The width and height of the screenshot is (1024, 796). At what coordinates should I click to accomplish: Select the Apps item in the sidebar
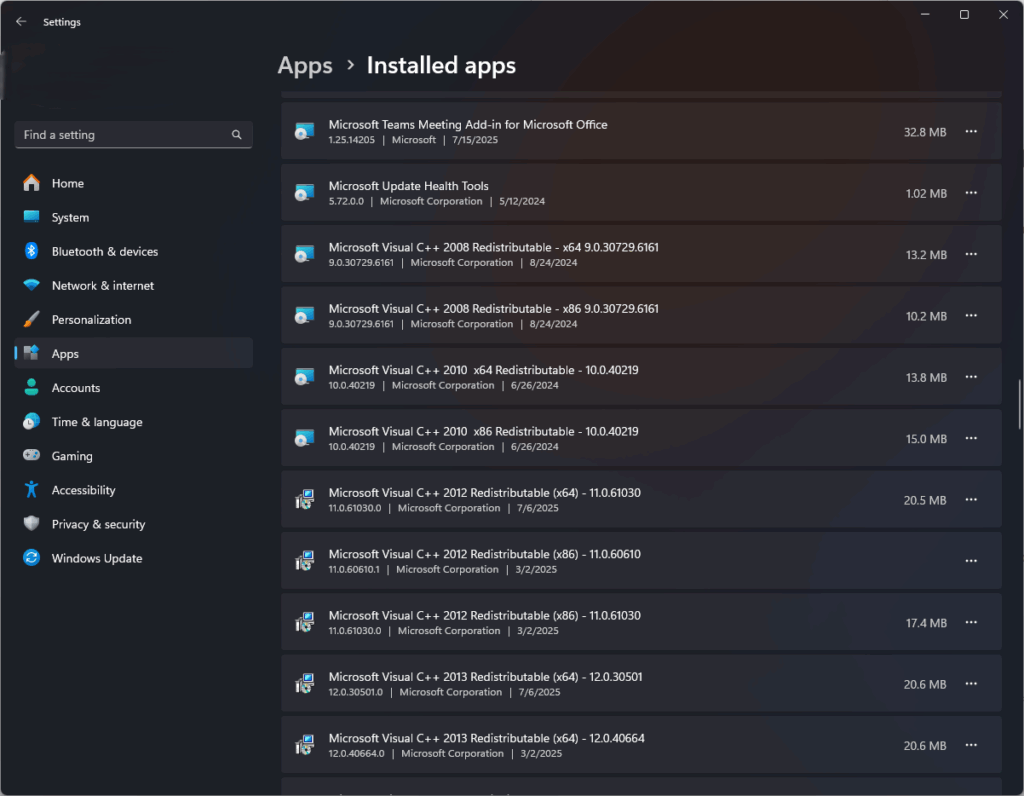[65, 353]
